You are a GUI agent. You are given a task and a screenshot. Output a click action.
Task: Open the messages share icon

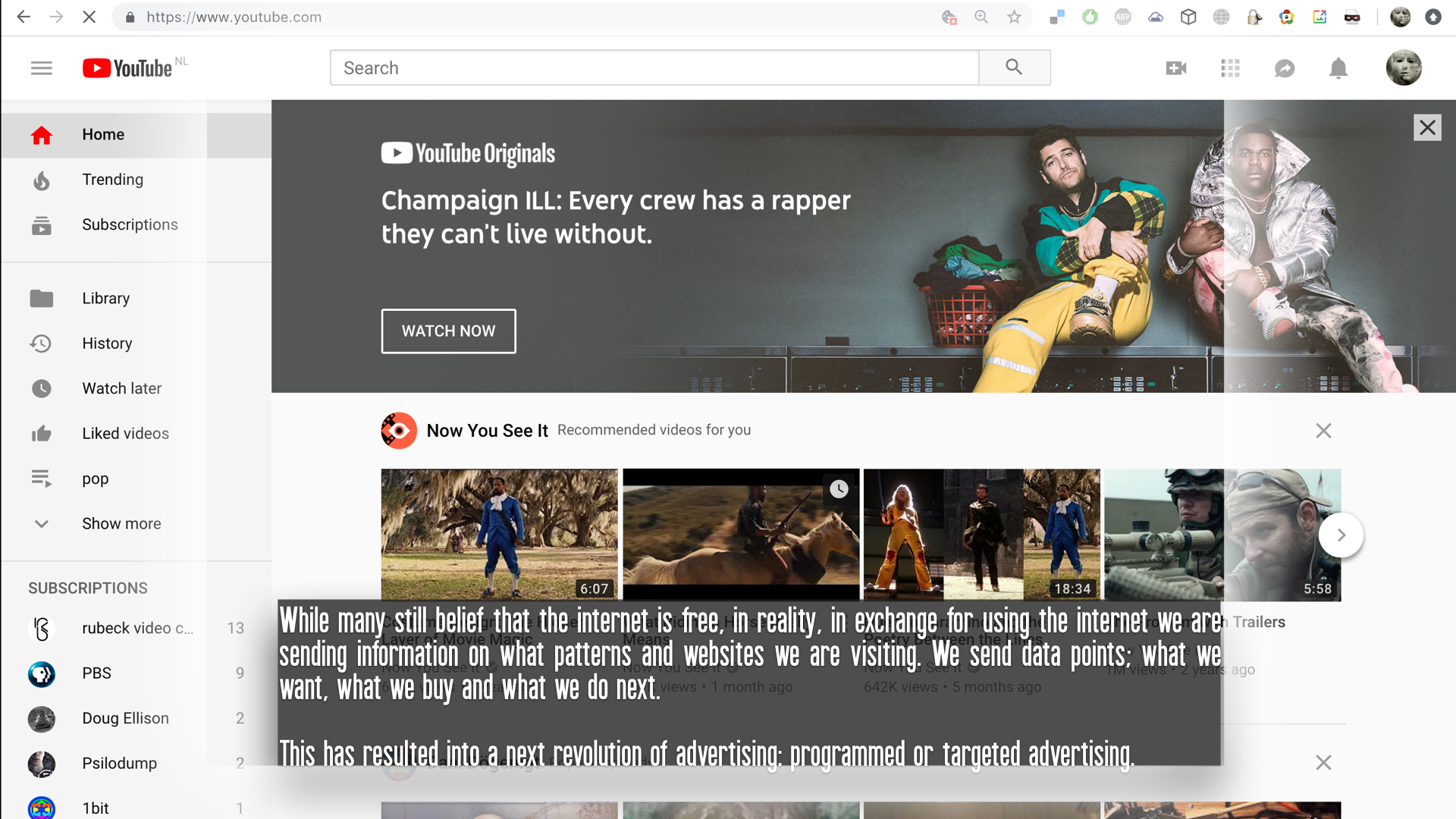pos(1284,68)
